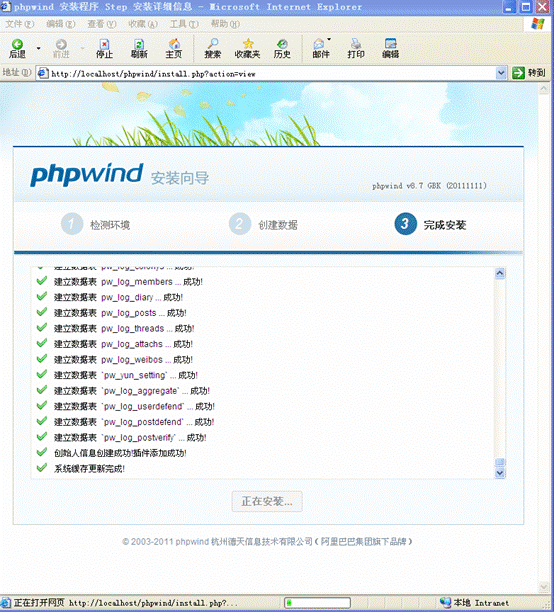Click step 2 circle 创建数据
554x612 pixels.
click(239, 224)
